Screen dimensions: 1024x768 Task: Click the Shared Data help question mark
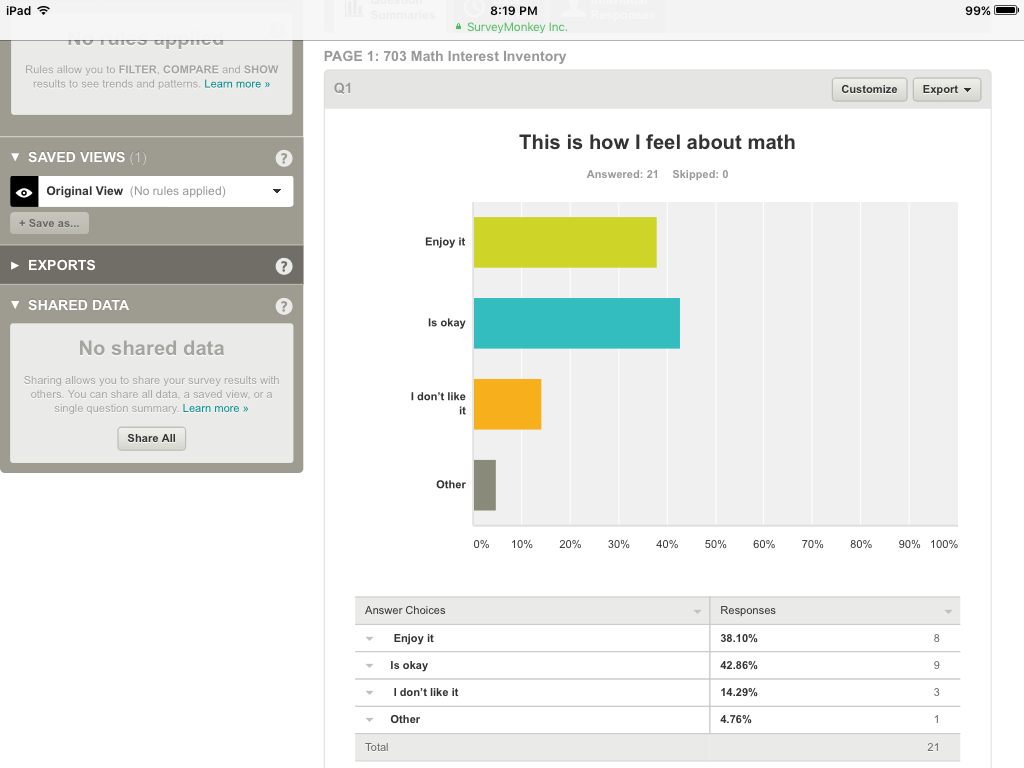tap(284, 306)
